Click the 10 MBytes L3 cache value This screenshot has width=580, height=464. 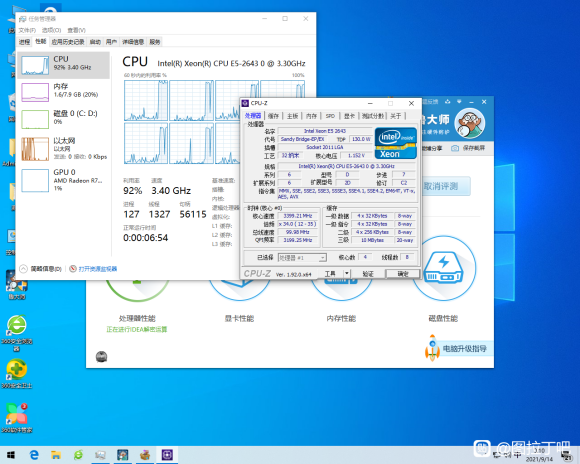[372, 240]
